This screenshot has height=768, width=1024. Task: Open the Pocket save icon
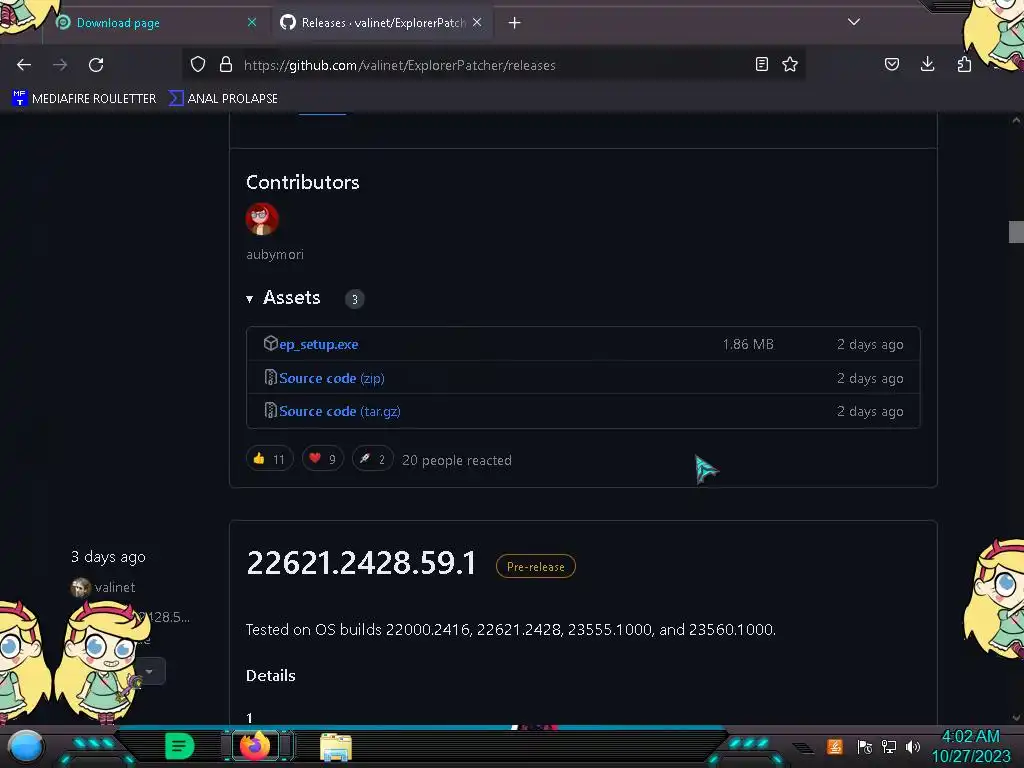pos(891,64)
